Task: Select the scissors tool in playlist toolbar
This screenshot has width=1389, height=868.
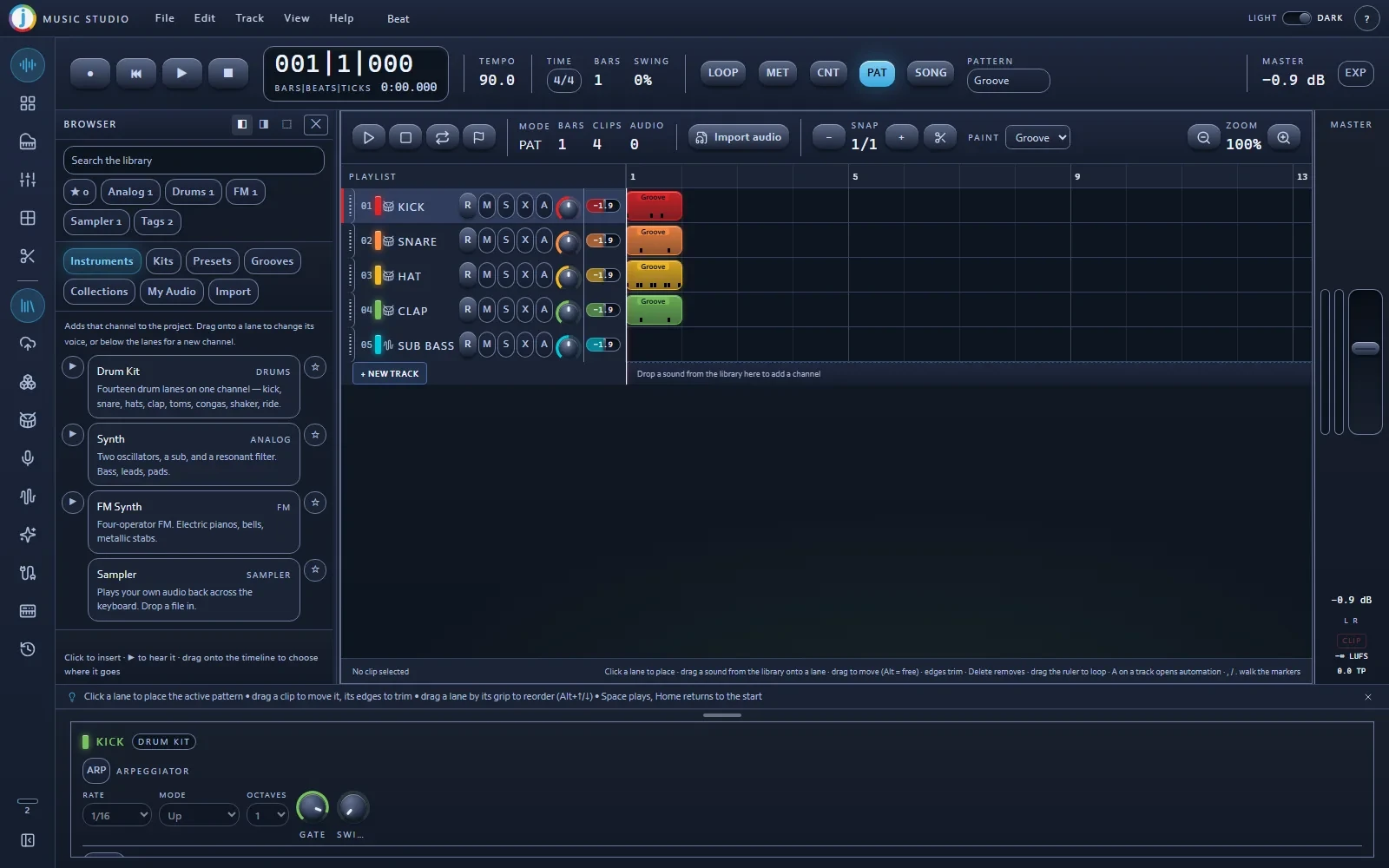Action: (940, 137)
